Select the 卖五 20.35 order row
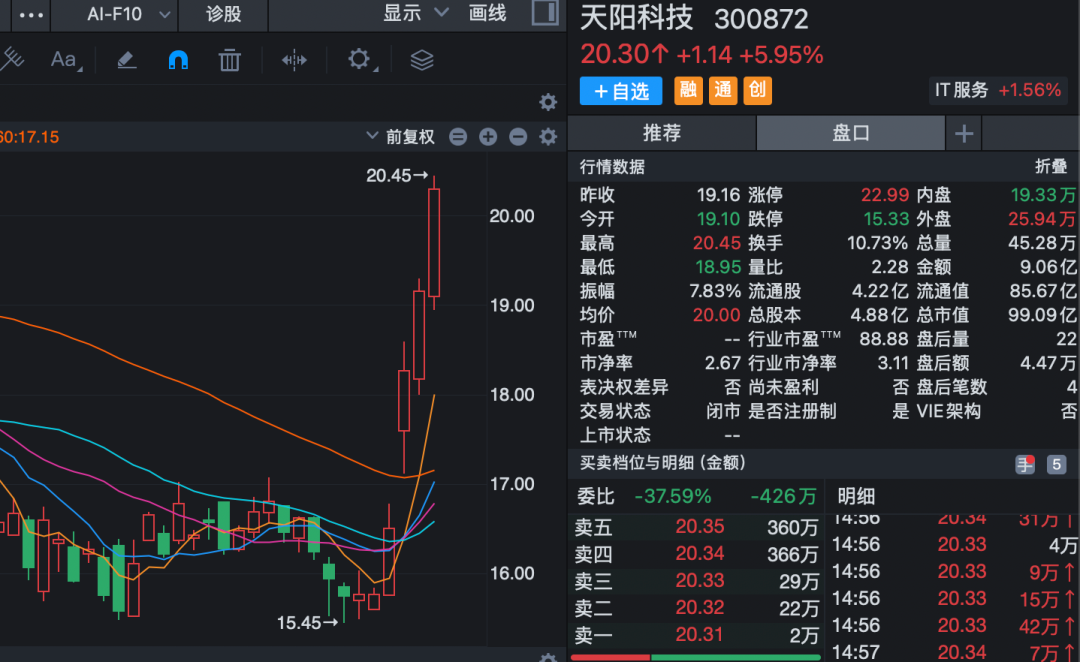This screenshot has width=1080, height=662. pos(696,527)
